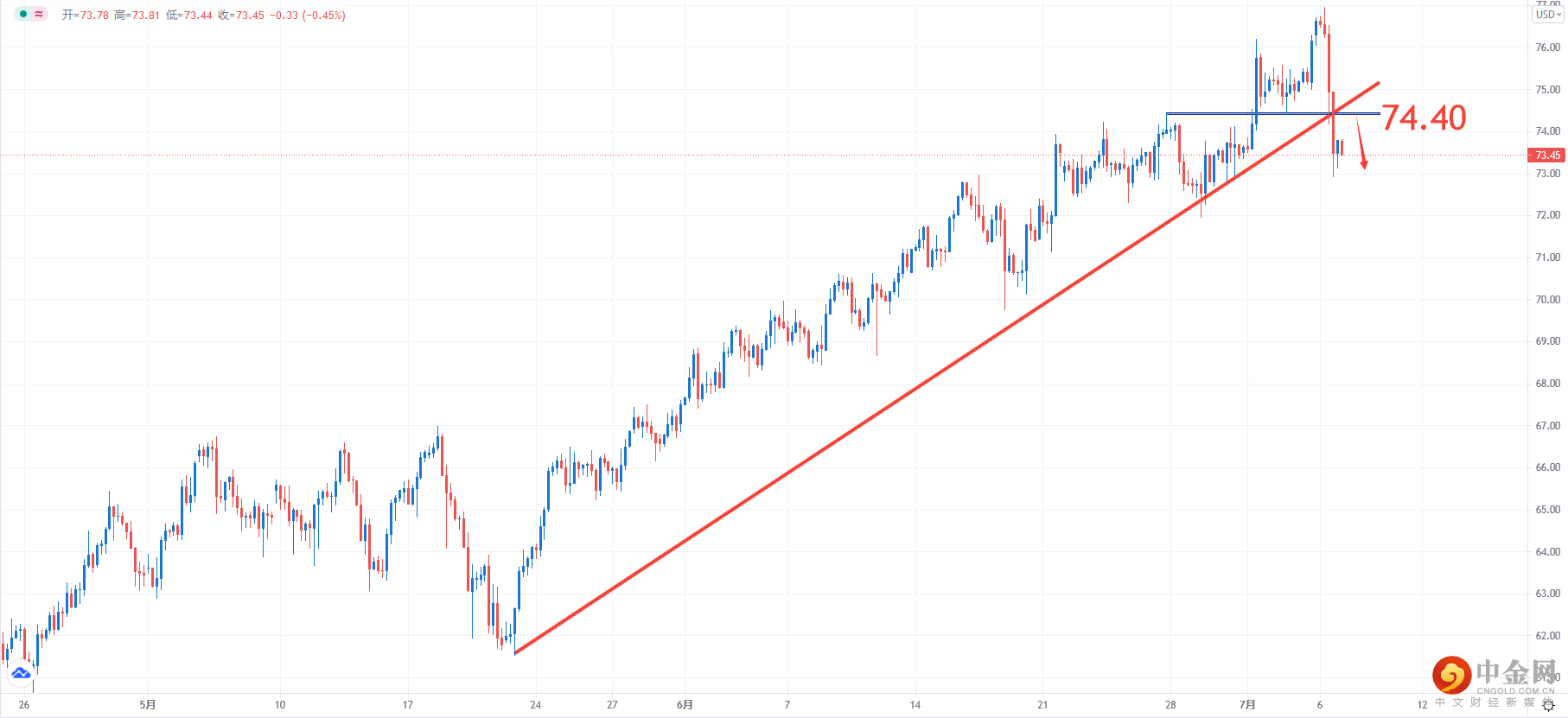Select the blue horizontal line at 74.40

point(1210,113)
